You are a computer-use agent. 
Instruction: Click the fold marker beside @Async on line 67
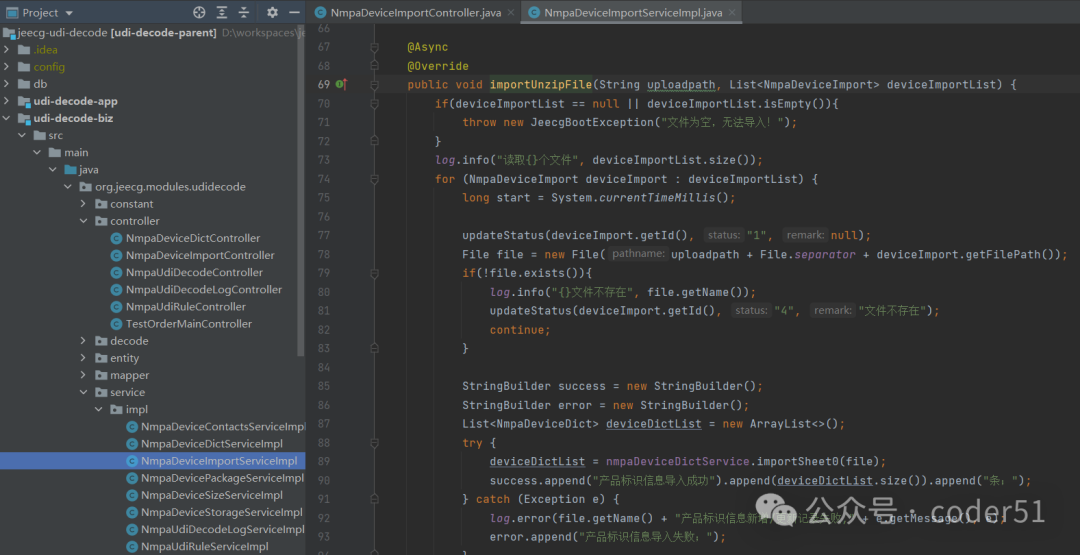click(x=374, y=48)
